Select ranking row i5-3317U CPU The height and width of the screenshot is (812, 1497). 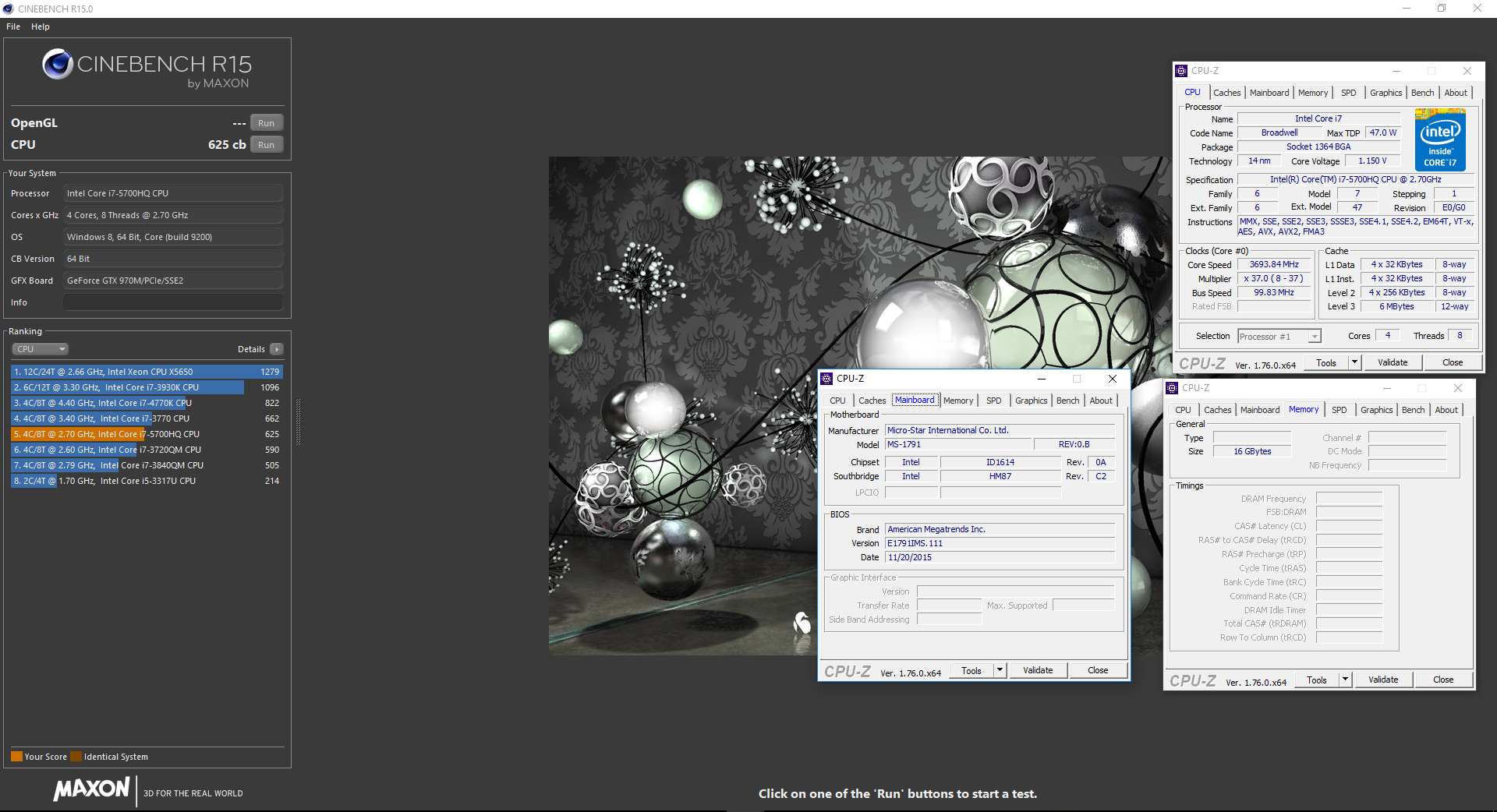[x=147, y=481]
